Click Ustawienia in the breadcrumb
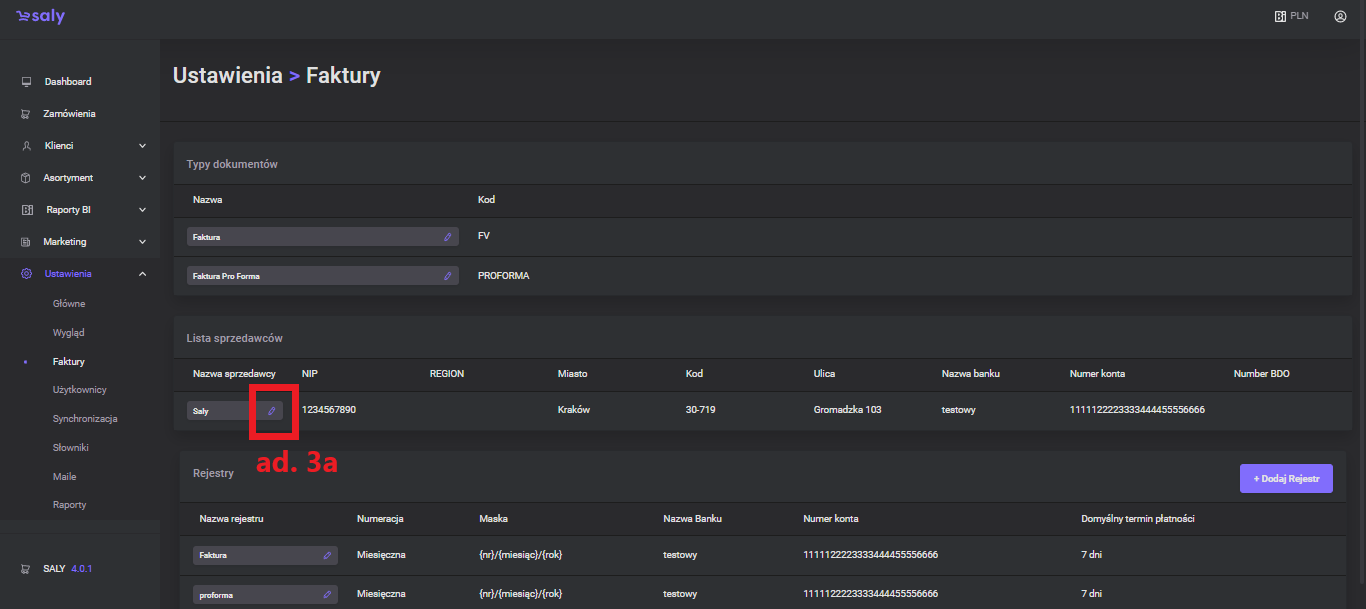 tap(227, 76)
